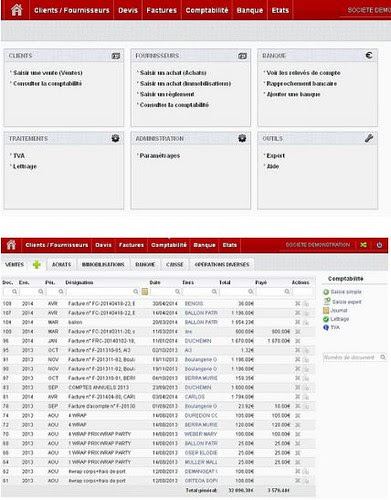Image resolution: width=391 pixels, height=500 pixels.
Task: Click the X action icon for DUCHEMIN row 98
Action: pyautogui.click(x=298, y=341)
